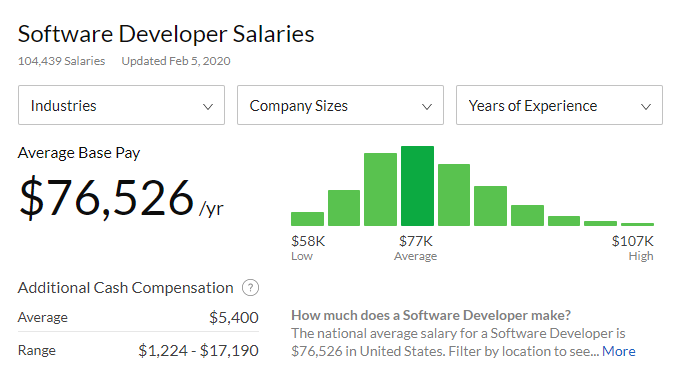Click the $1,224 - $17,190 range value

point(198,350)
